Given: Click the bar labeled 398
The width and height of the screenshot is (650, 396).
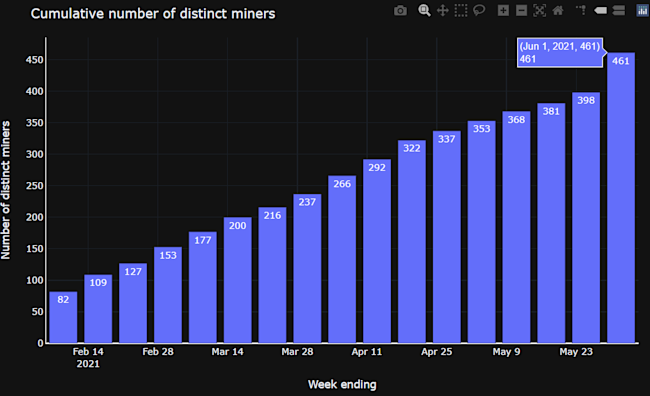Looking at the screenshot, I should coord(586,217).
